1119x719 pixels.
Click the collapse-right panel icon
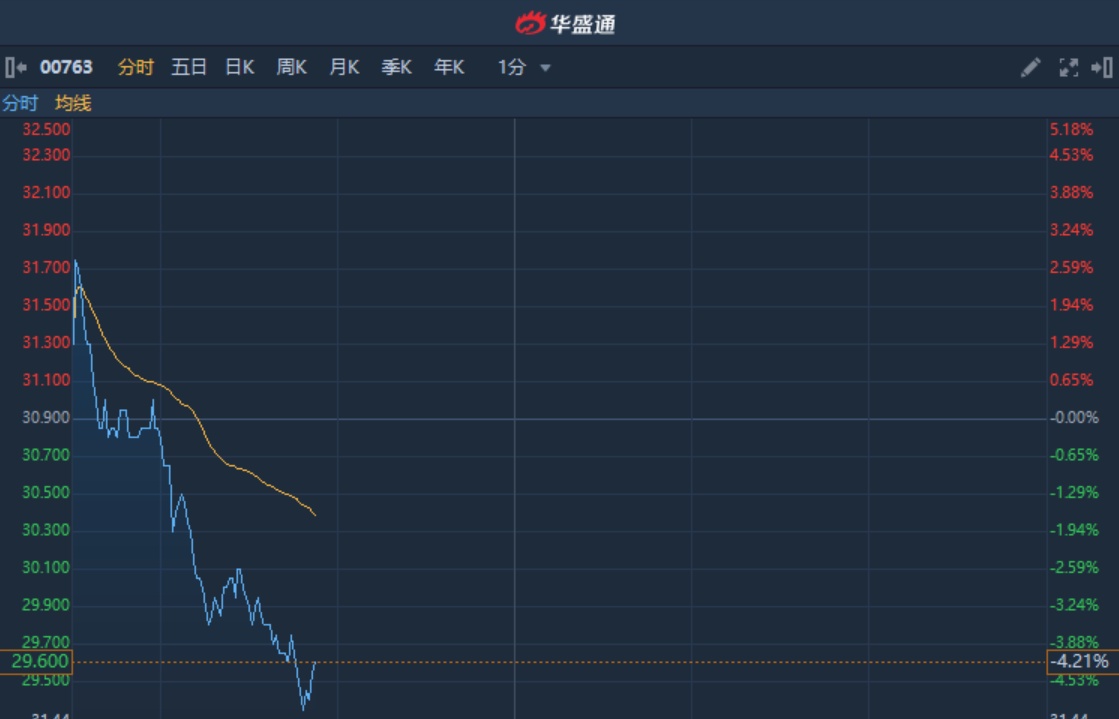(x=1102, y=67)
